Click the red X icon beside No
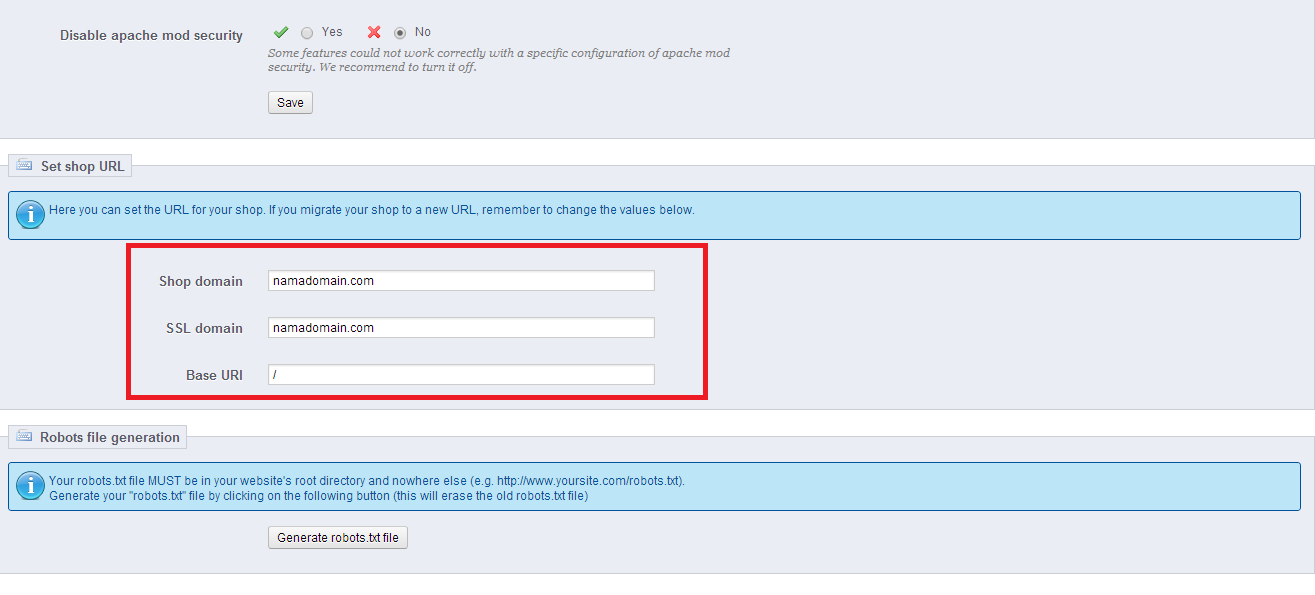The height and width of the screenshot is (595, 1315). point(374,31)
